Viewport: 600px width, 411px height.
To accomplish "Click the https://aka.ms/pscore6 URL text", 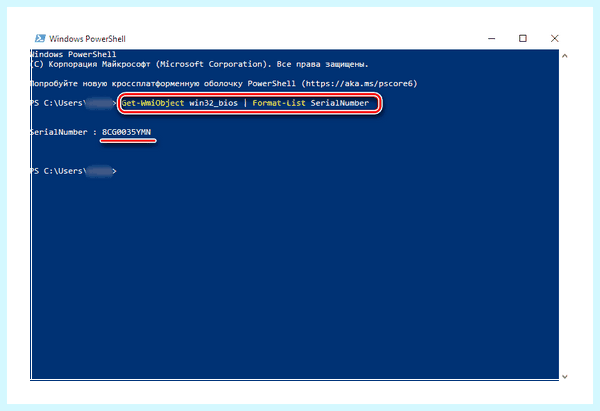I will [x=359, y=83].
